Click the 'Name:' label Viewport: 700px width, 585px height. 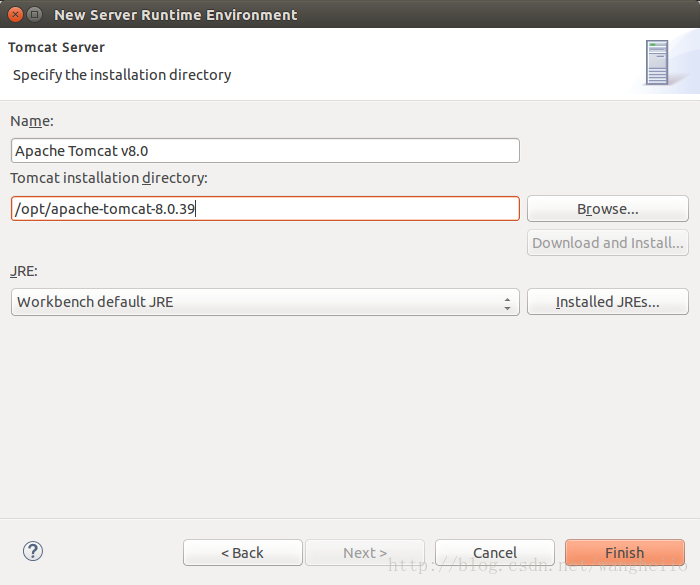32,121
